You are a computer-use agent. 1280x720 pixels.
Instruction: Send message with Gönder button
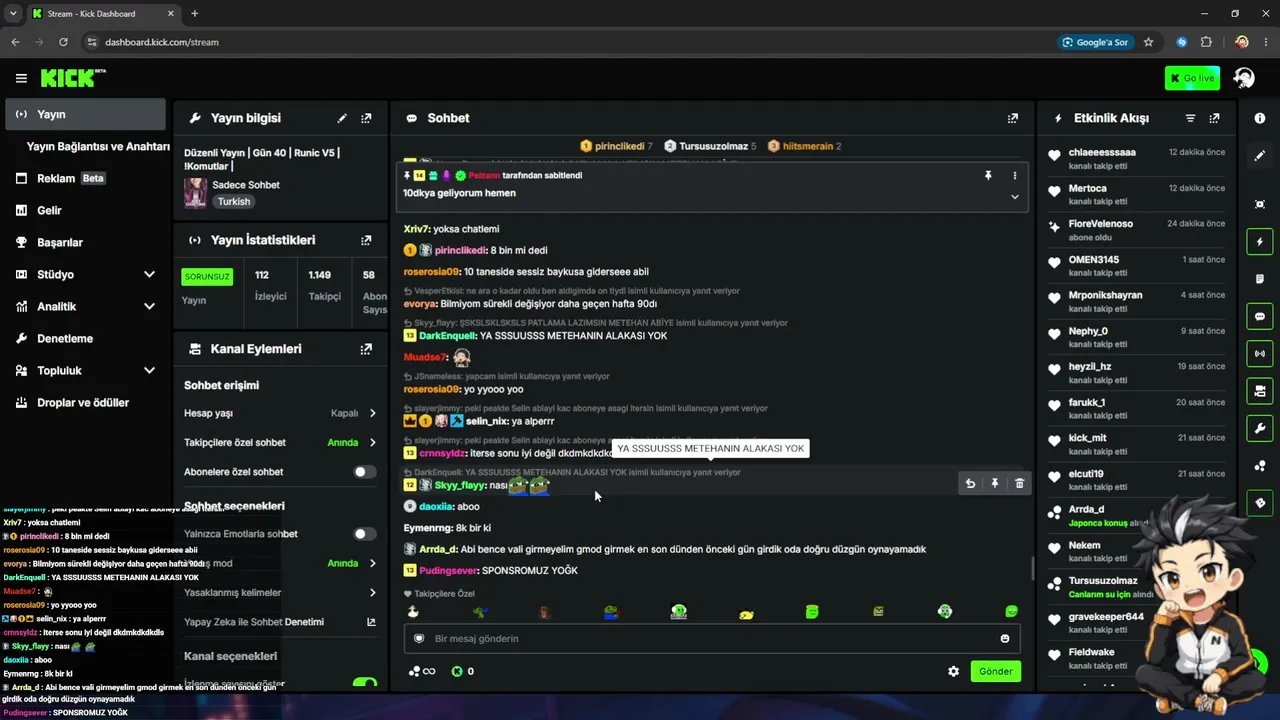point(995,671)
